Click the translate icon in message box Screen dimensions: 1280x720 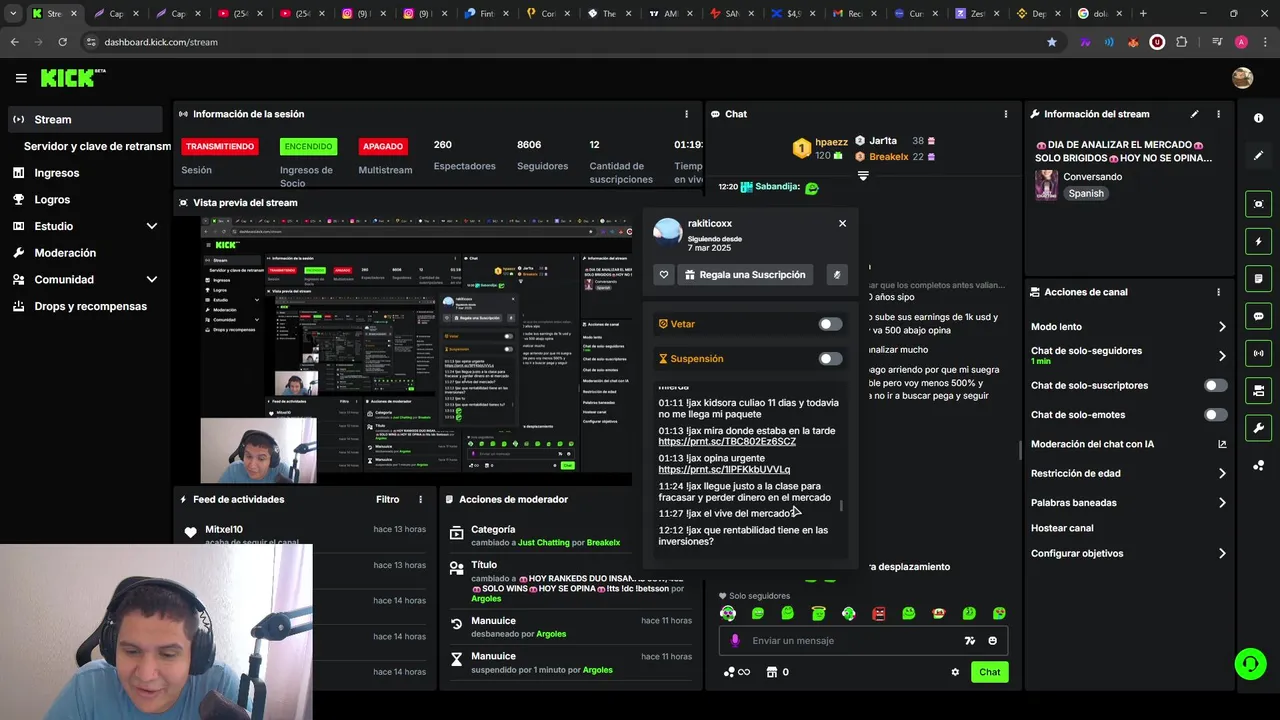pyautogui.click(x=969, y=641)
